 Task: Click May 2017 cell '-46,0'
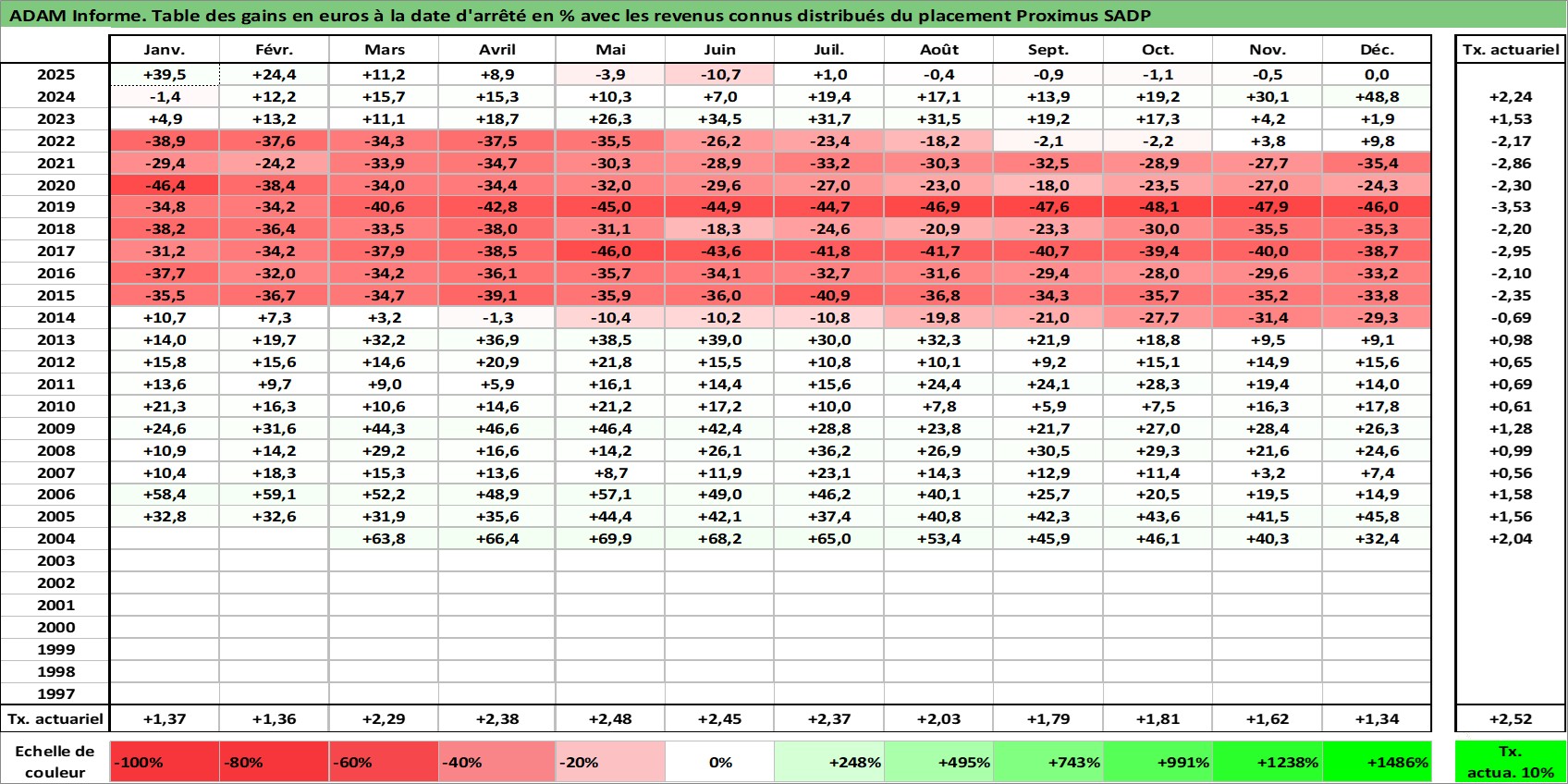tap(610, 251)
